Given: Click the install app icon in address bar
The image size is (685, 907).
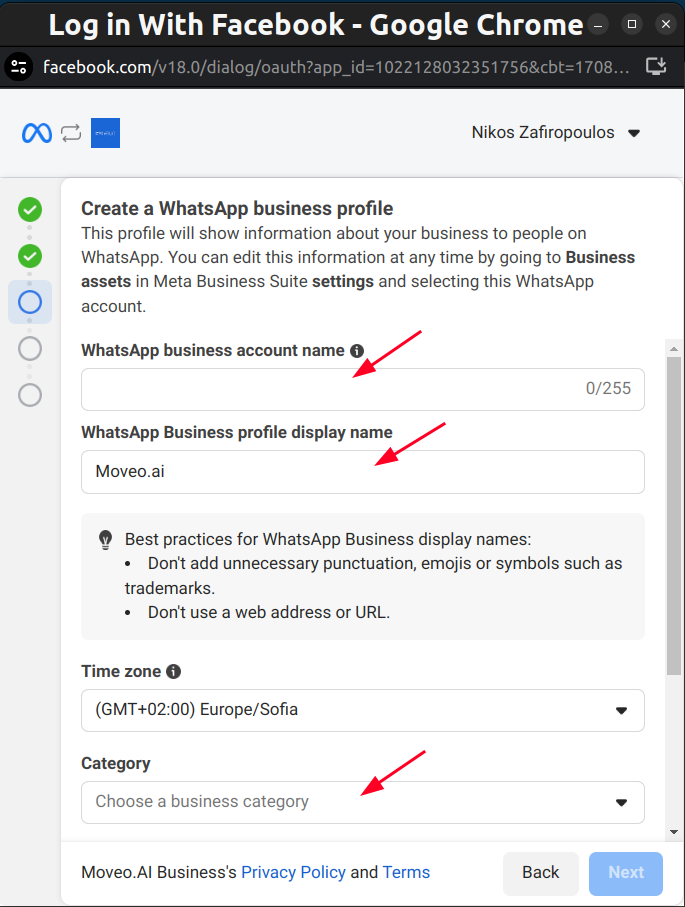Looking at the screenshot, I should pyautogui.click(x=656, y=67).
